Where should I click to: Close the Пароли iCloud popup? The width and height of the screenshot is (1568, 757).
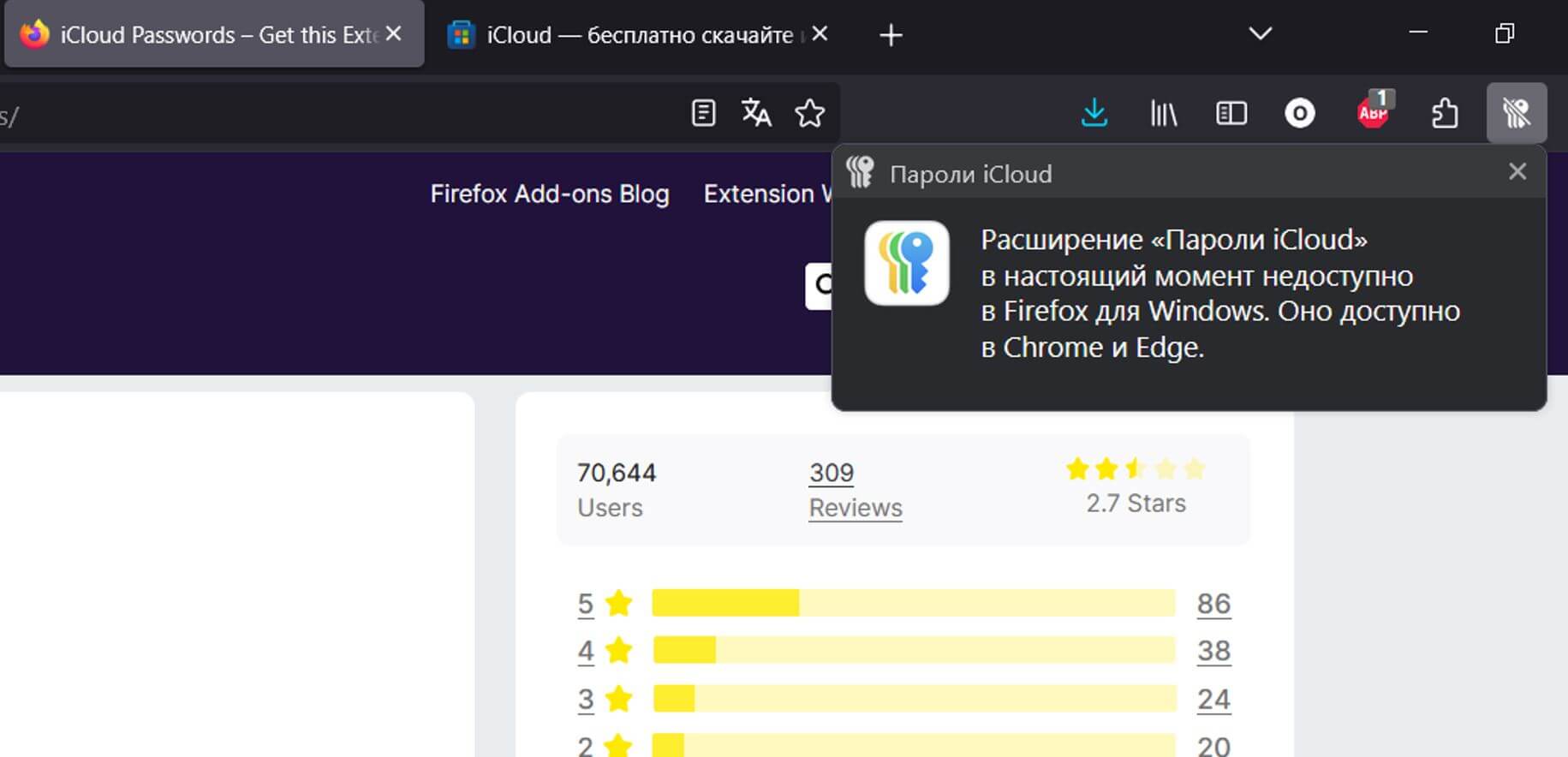click(1517, 172)
